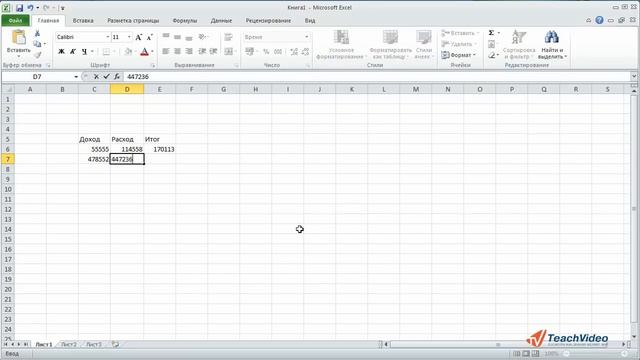Apply the percent style format
Viewport: 640px width, 360px height.
click(266, 51)
